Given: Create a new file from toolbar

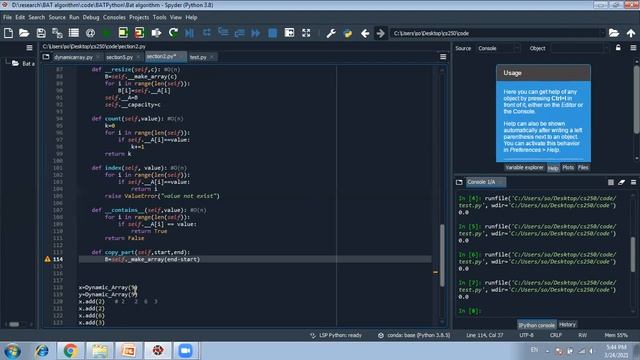Looking at the screenshot, I should (x=8, y=33).
